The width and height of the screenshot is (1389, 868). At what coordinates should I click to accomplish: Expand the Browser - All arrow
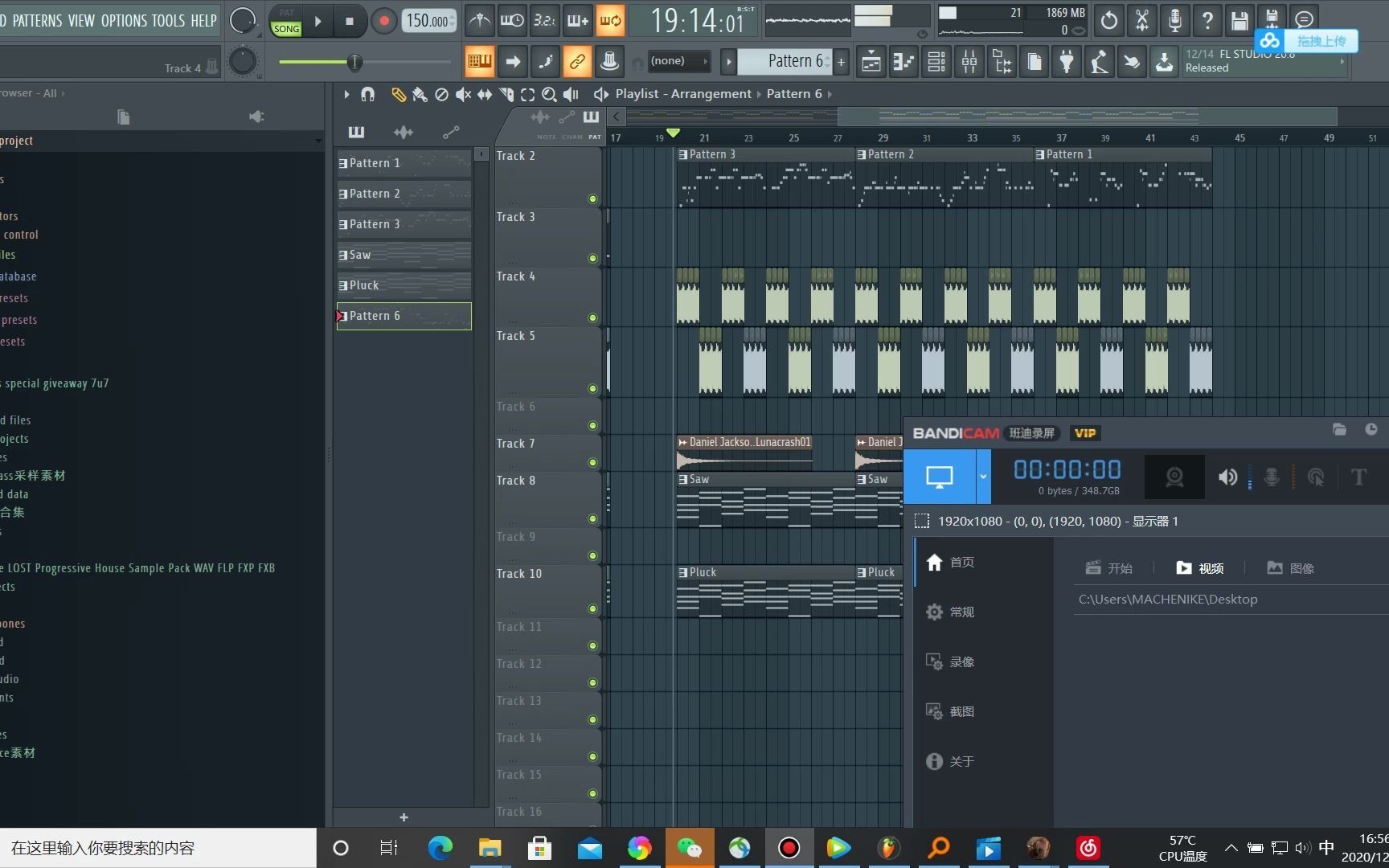(x=63, y=93)
